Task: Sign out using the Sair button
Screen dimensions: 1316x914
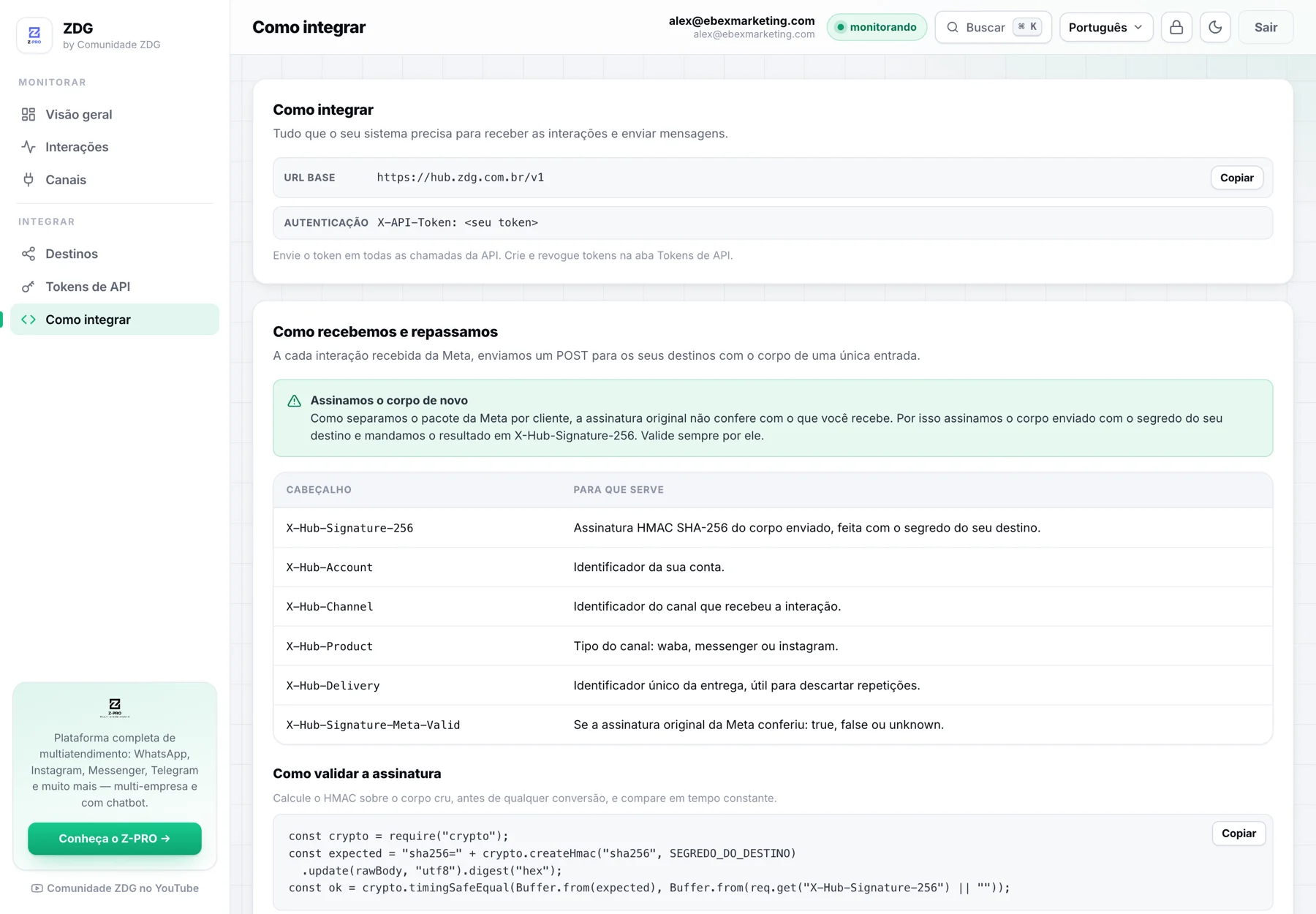Action: coord(1266,27)
